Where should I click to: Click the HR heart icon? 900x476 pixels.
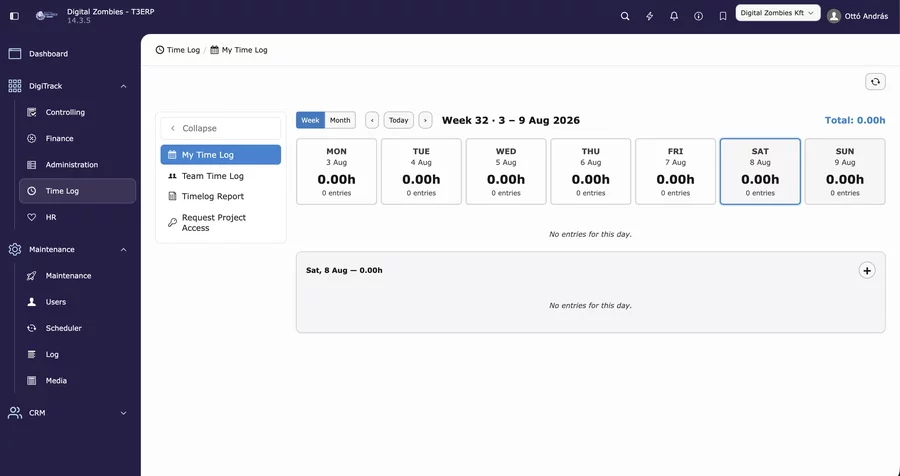click(32, 217)
